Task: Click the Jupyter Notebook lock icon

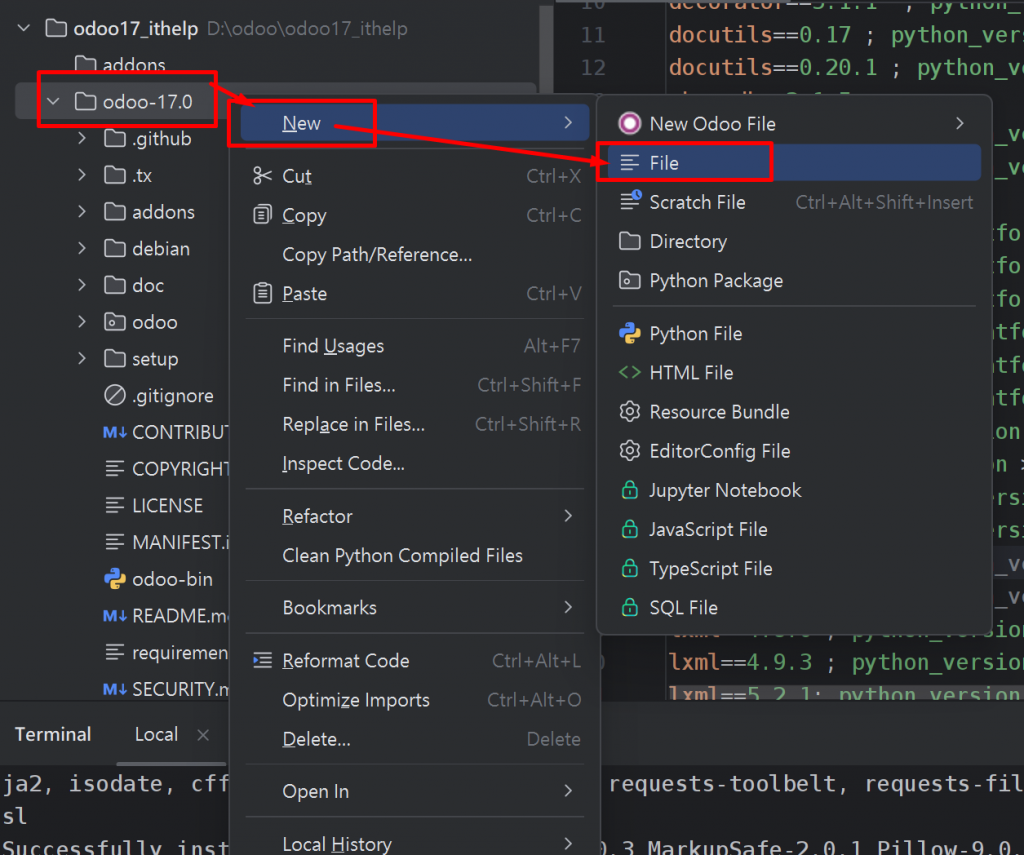Action: point(630,490)
